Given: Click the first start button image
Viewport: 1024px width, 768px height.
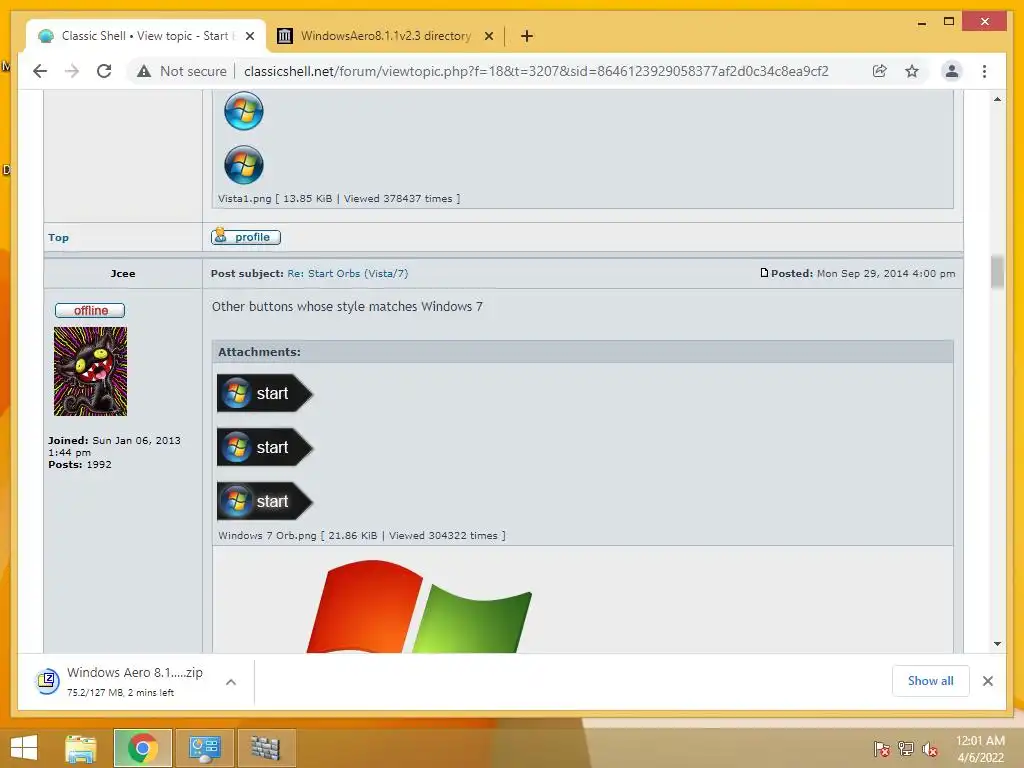Looking at the screenshot, I should 264,393.
